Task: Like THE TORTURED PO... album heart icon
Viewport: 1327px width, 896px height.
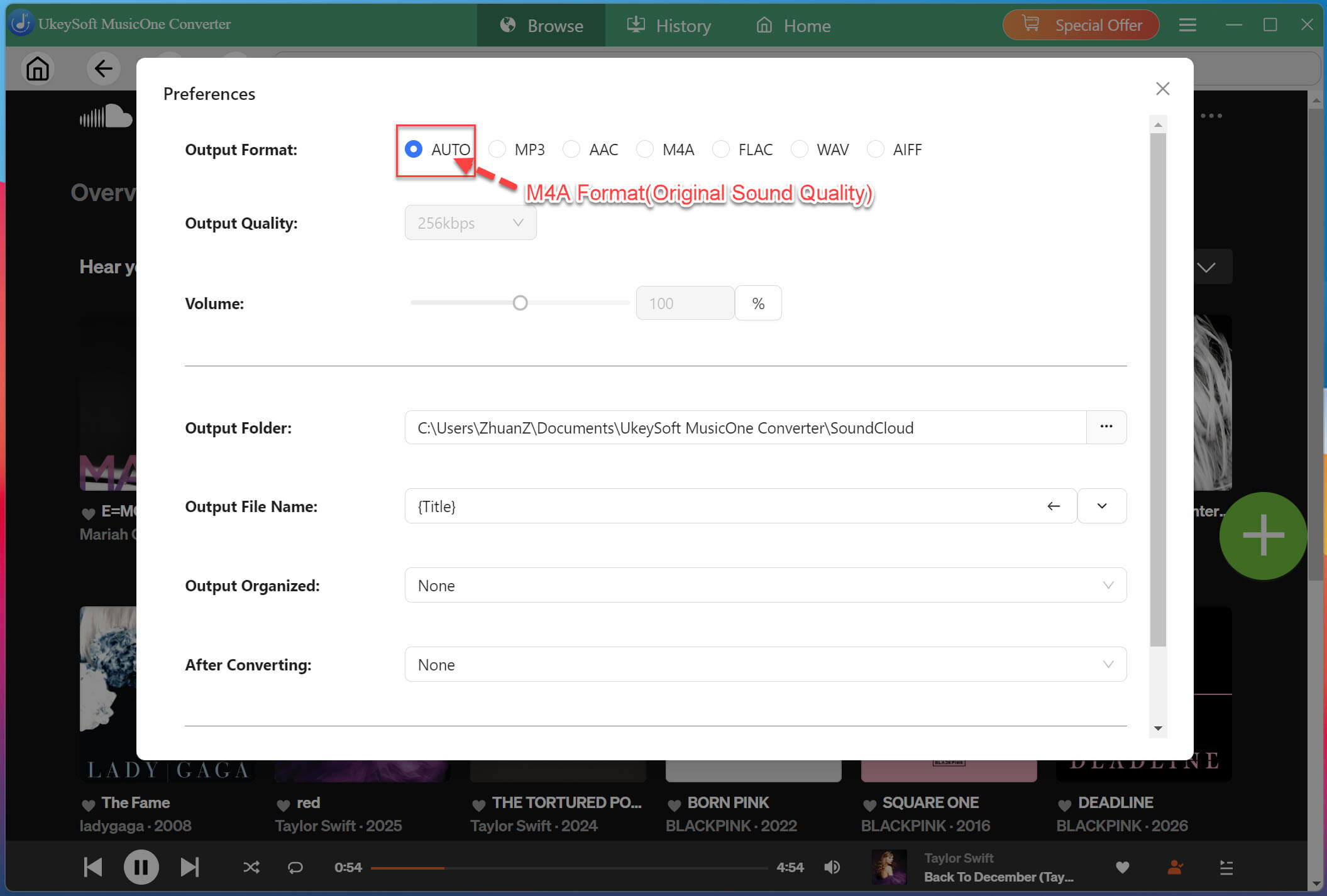Action: click(x=479, y=804)
